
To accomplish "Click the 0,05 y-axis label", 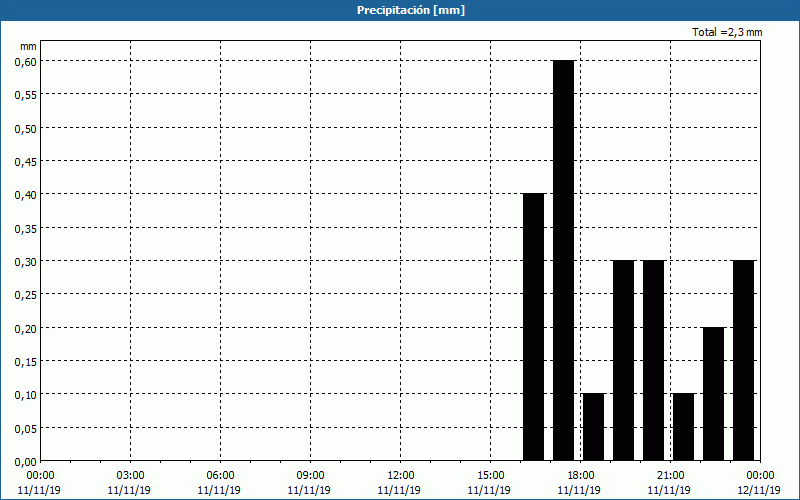I will [26, 428].
